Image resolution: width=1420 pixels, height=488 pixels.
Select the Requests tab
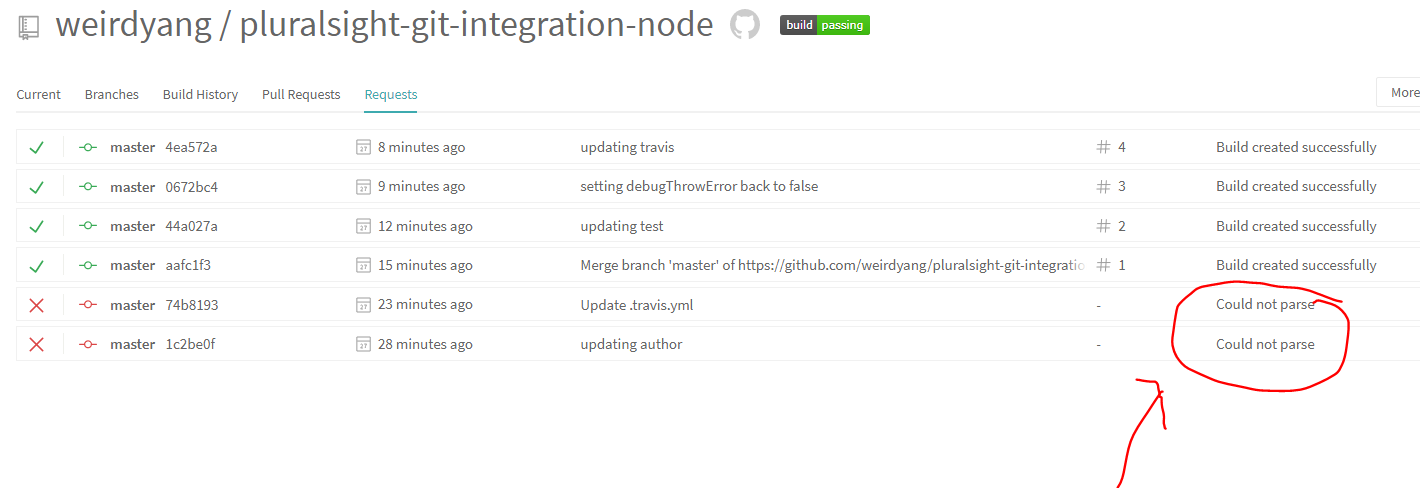pyautogui.click(x=391, y=94)
